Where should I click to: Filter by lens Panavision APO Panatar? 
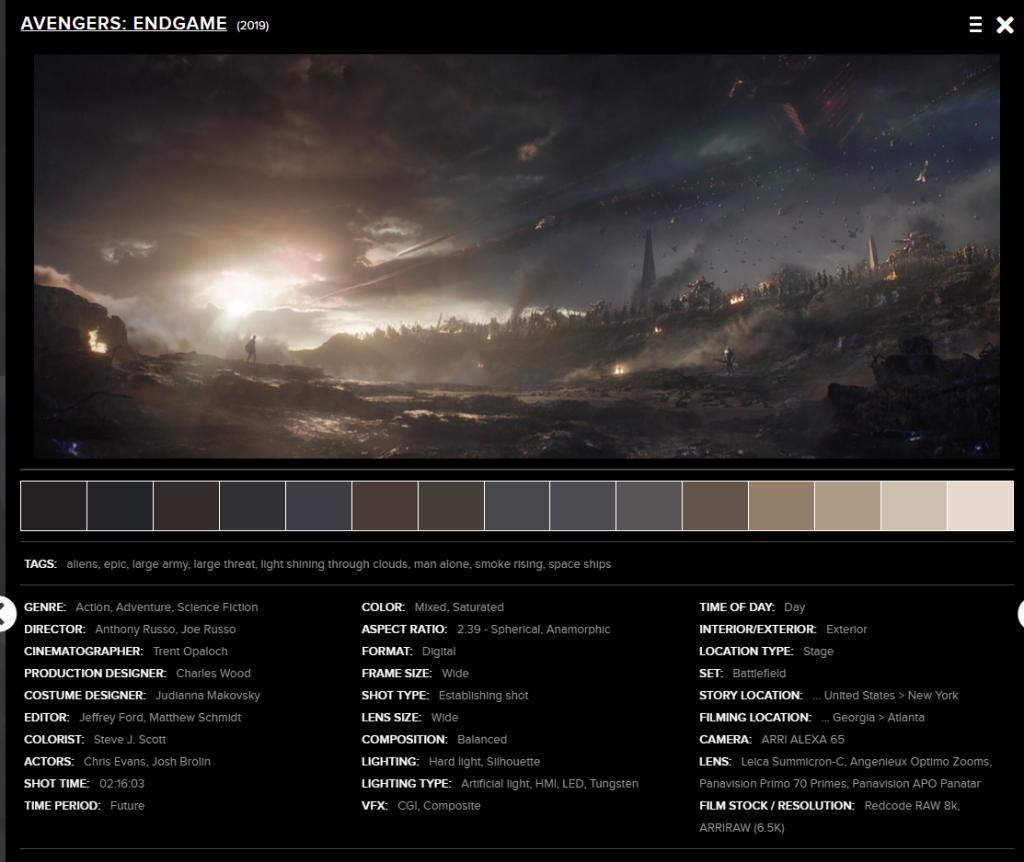pyautogui.click(x=916, y=784)
